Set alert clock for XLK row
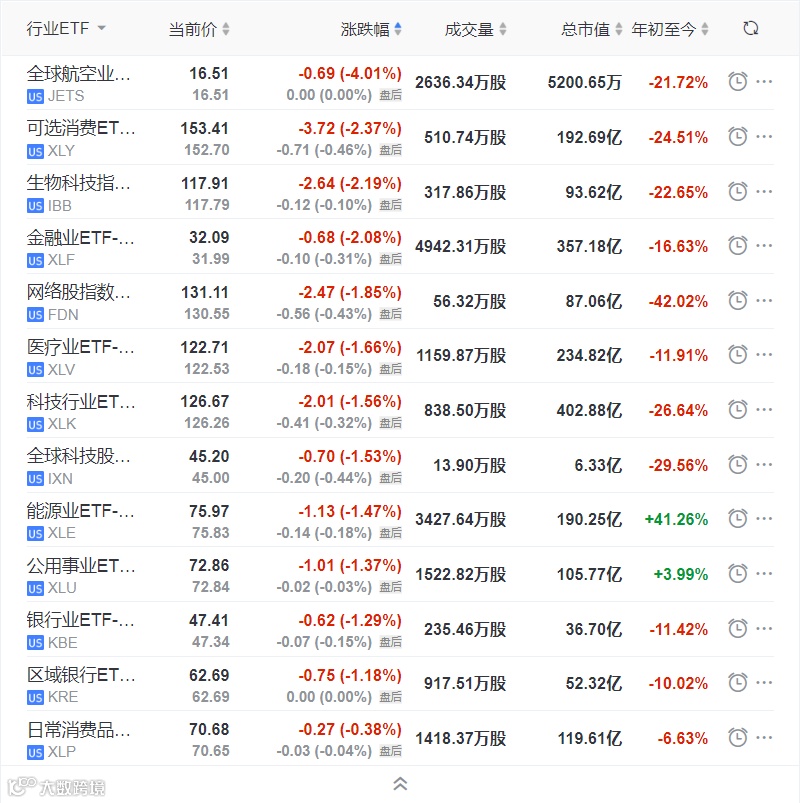 pos(738,410)
